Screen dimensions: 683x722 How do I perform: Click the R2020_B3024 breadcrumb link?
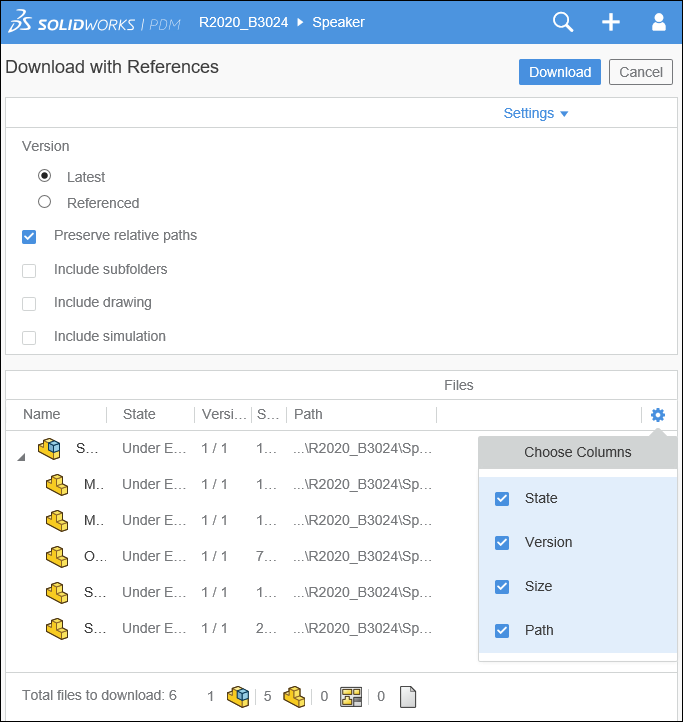(243, 22)
